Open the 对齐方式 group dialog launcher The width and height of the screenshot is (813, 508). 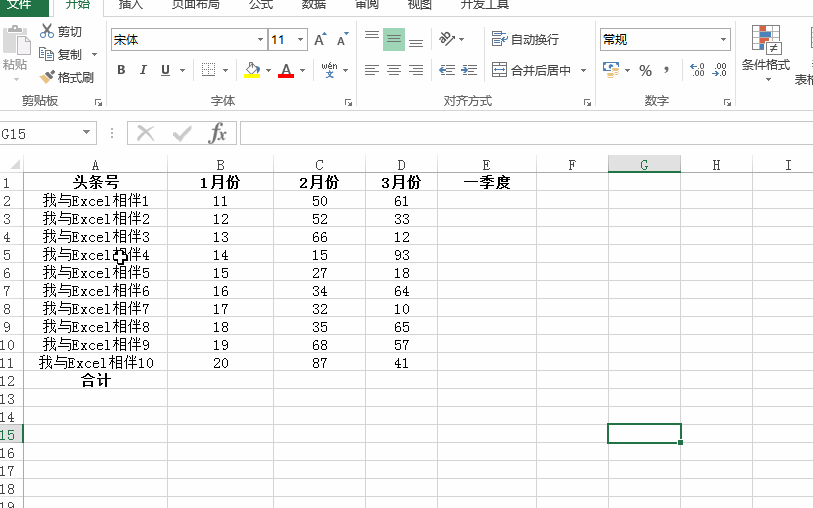[x=587, y=103]
